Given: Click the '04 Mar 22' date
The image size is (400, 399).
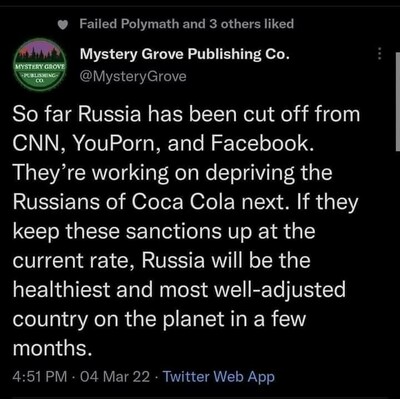Looking at the screenshot, I should tap(115, 377).
